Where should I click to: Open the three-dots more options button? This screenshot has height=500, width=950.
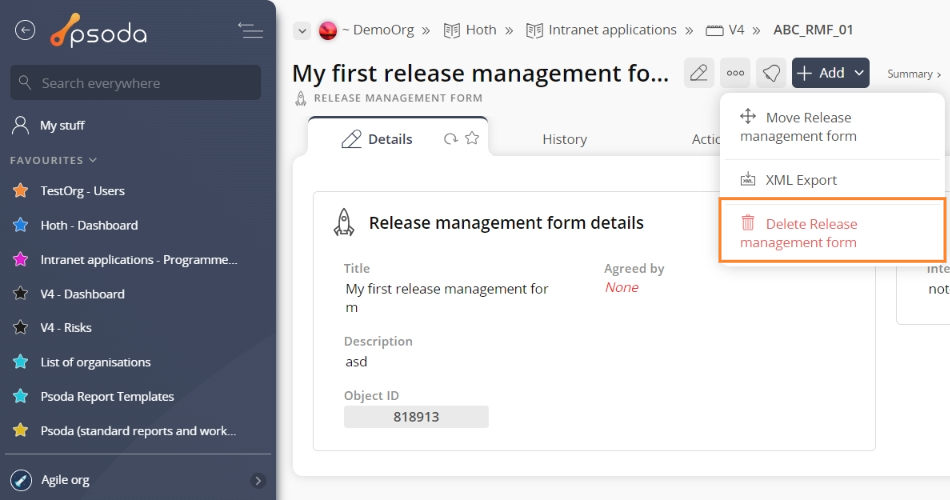coord(735,73)
